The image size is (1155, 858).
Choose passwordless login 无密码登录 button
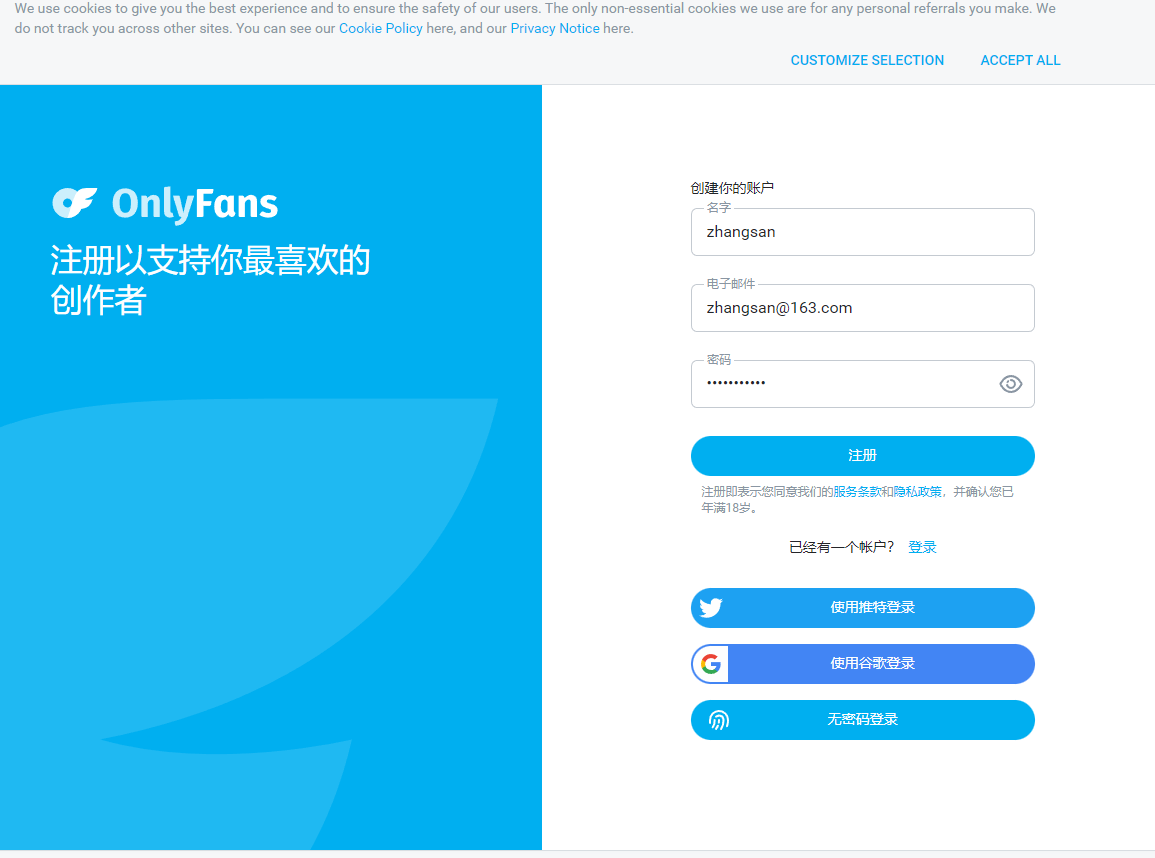[863, 720]
